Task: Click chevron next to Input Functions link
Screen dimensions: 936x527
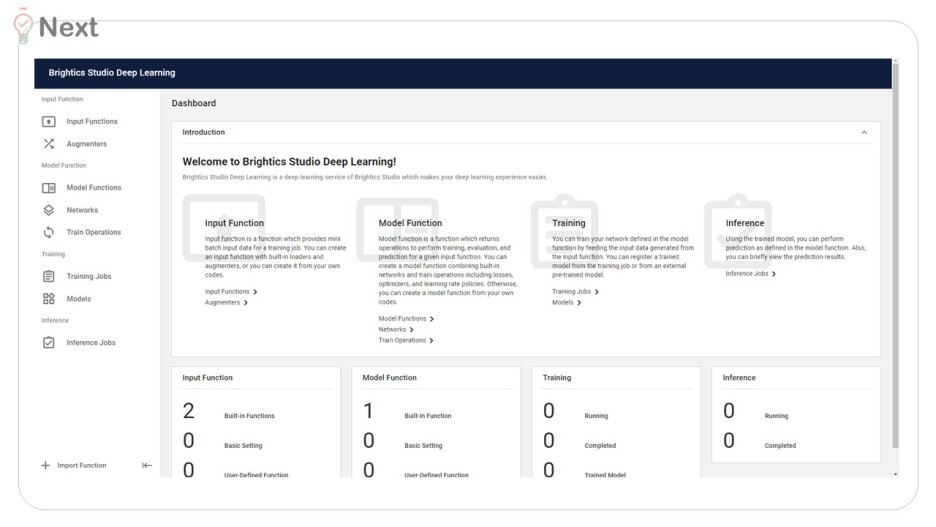Action: click(255, 292)
